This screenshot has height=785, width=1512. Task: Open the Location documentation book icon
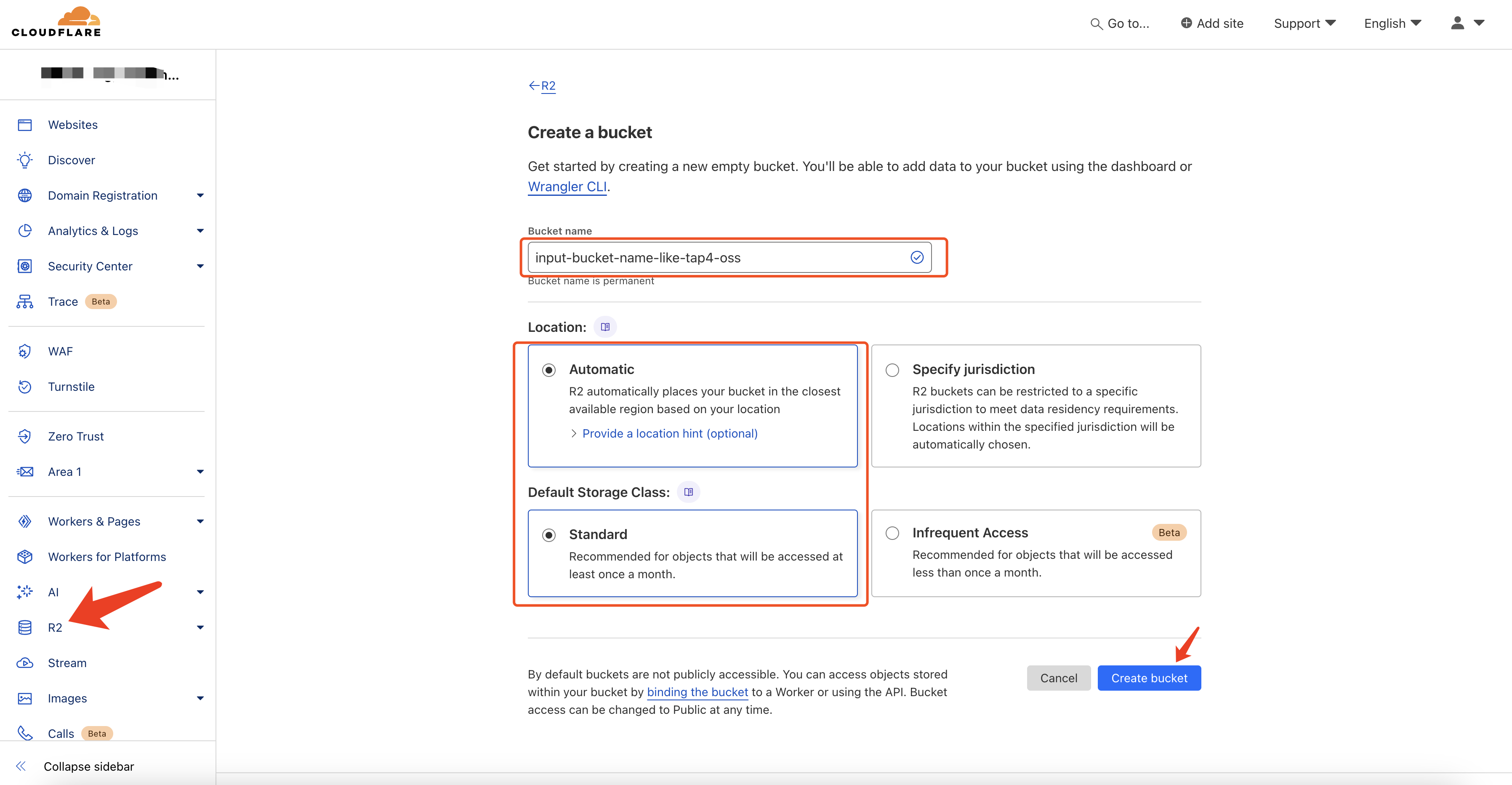point(604,327)
